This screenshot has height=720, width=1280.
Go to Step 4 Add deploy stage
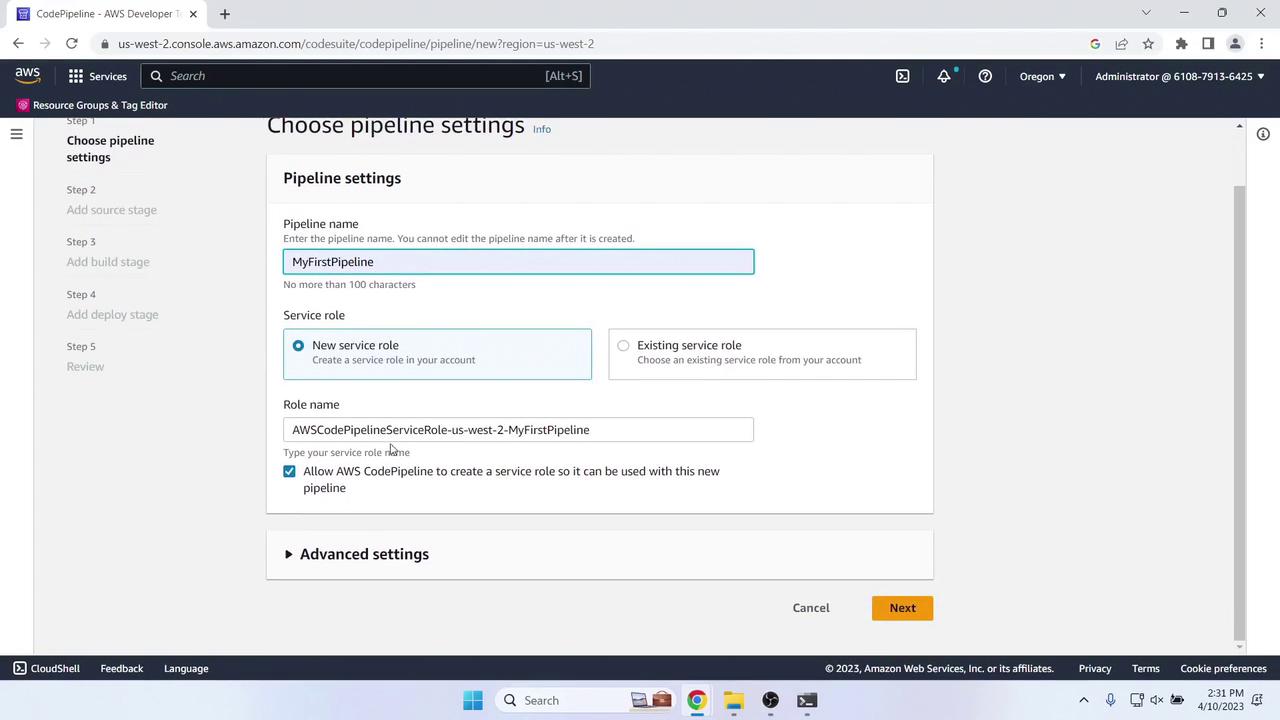point(113,315)
